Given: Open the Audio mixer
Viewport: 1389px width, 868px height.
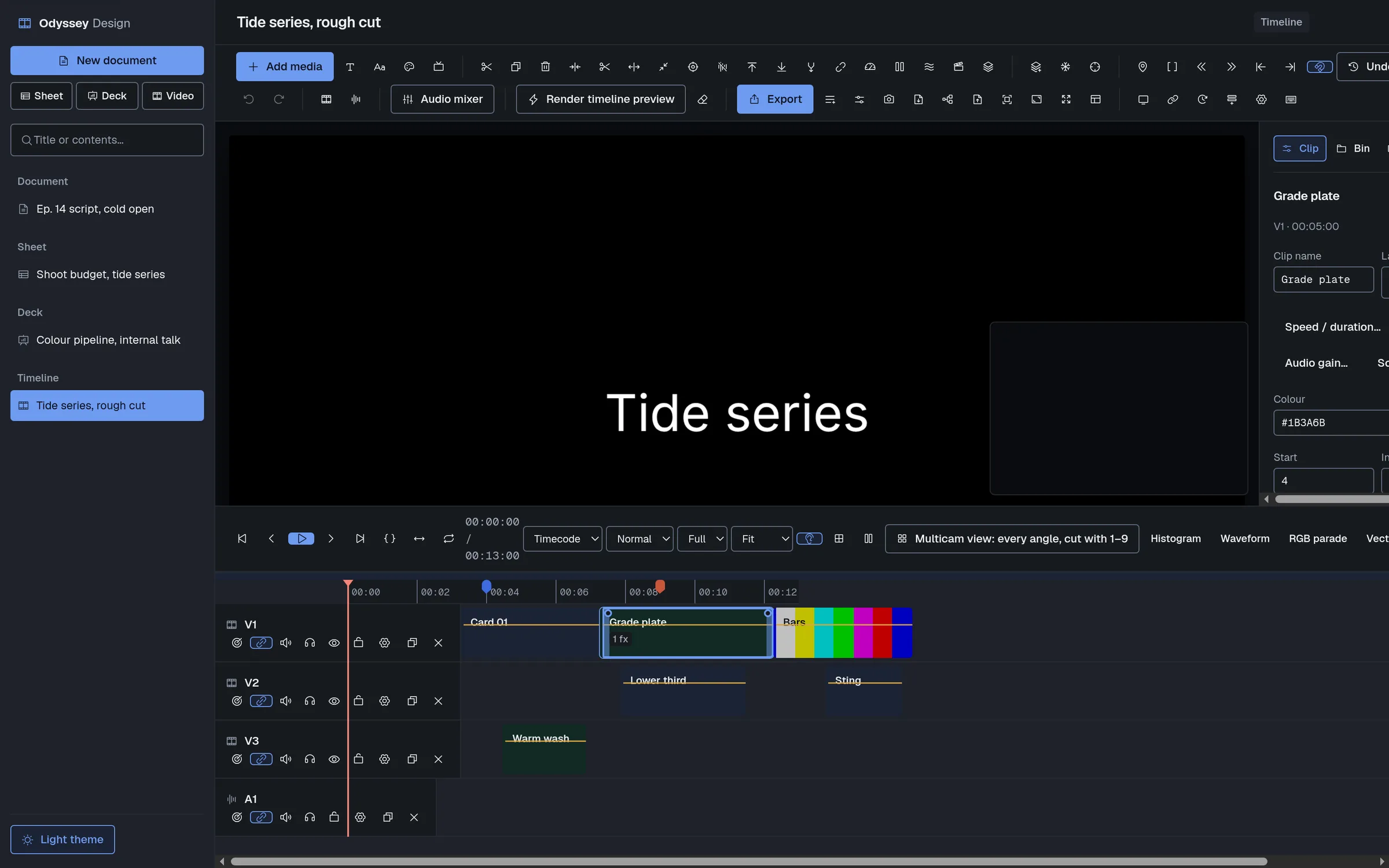Looking at the screenshot, I should click(442, 99).
